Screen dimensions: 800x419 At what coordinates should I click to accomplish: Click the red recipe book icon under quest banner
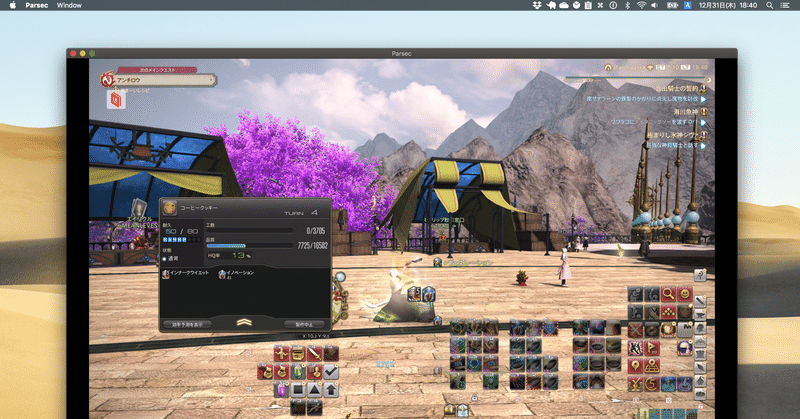click(116, 99)
